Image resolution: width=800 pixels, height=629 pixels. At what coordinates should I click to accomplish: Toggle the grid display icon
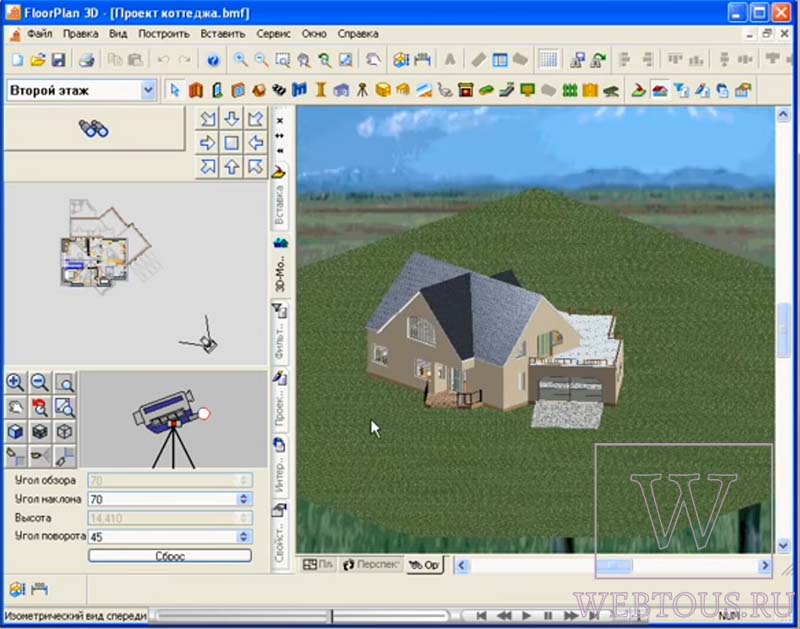[x=548, y=60]
